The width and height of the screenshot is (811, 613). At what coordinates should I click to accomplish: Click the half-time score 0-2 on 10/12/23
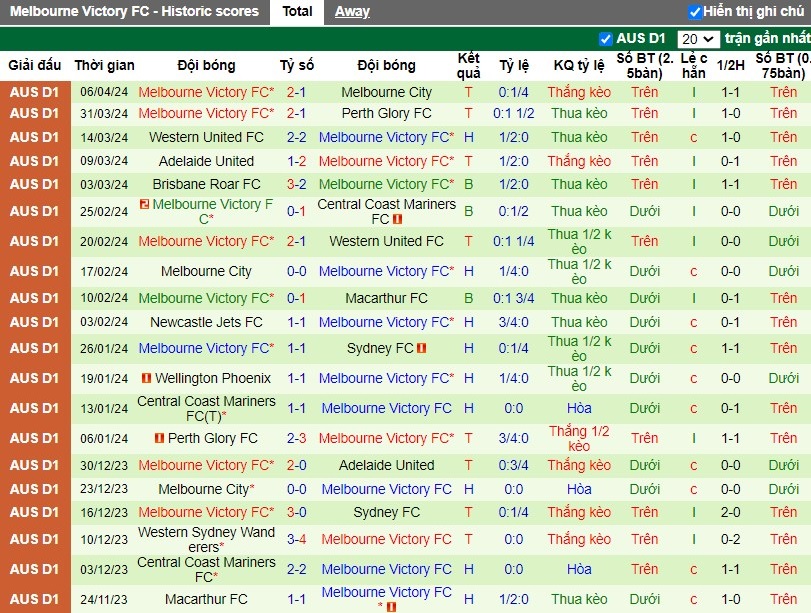pos(730,539)
